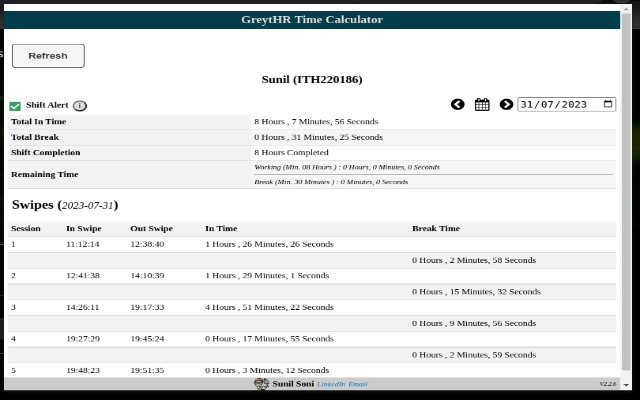Select "0 Hours , 17 Minutes, 55 Seconds" cell
This screenshot has width=640, height=400.
click(x=269, y=339)
